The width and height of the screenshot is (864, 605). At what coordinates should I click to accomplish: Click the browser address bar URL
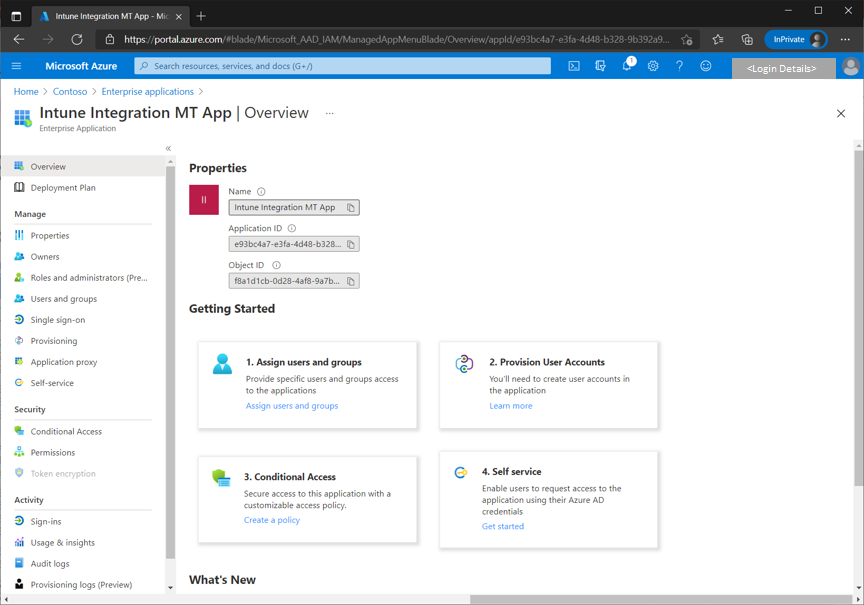coord(396,39)
